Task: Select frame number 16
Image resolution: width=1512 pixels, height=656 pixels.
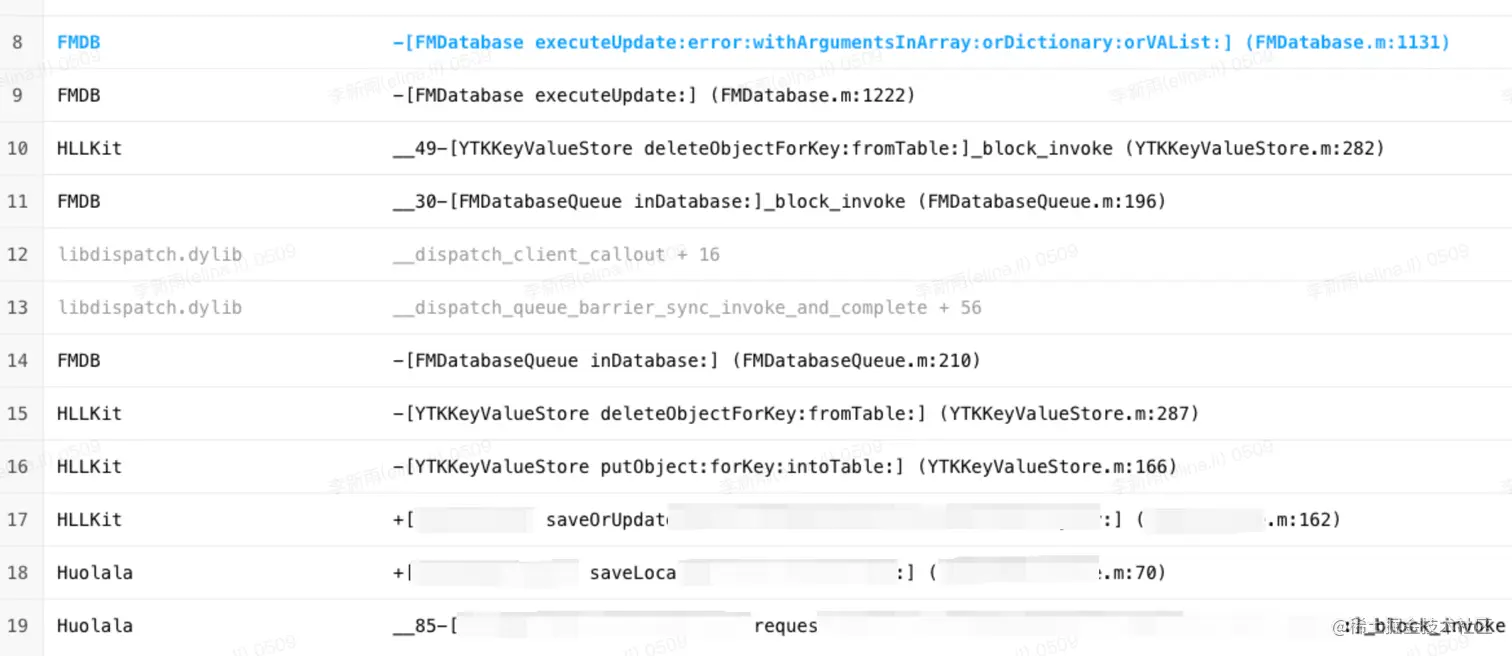Action: pyautogui.click(x=17, y=466)
